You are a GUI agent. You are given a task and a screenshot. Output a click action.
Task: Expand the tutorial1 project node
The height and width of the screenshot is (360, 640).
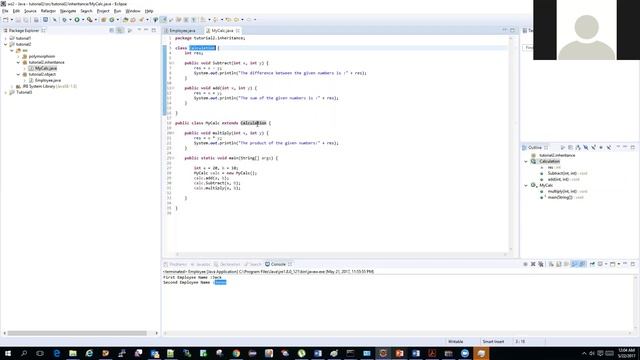coord(6,38)
